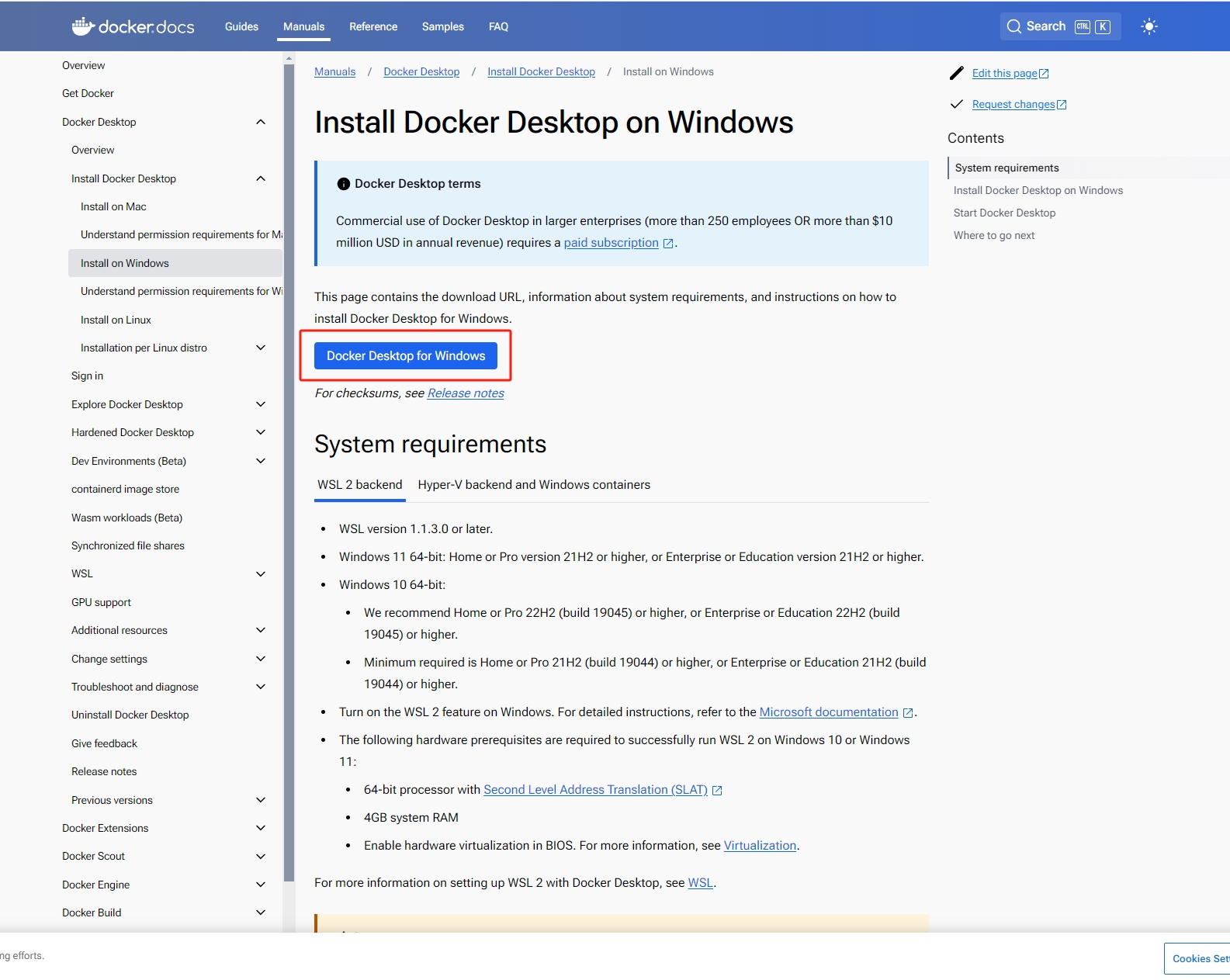Expand Dev Environments (Beta) section
The height and width of the screenshot is (980, 1230).
coord(261,461)
